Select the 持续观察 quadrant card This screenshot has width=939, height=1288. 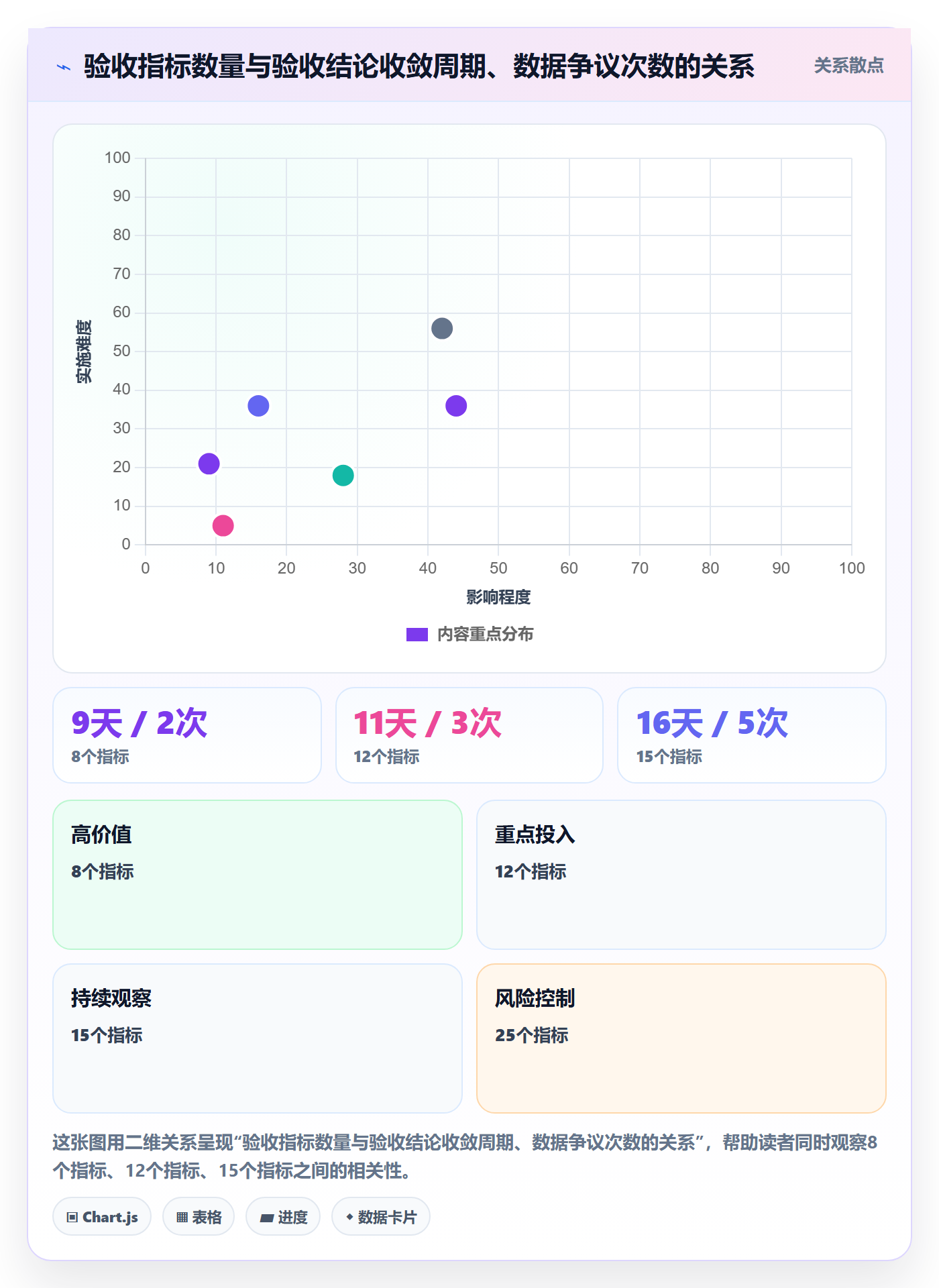[x=258, y=1038]
